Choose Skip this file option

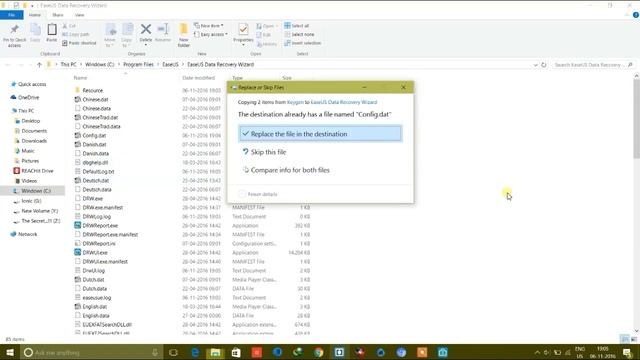[x=264, y=152]
